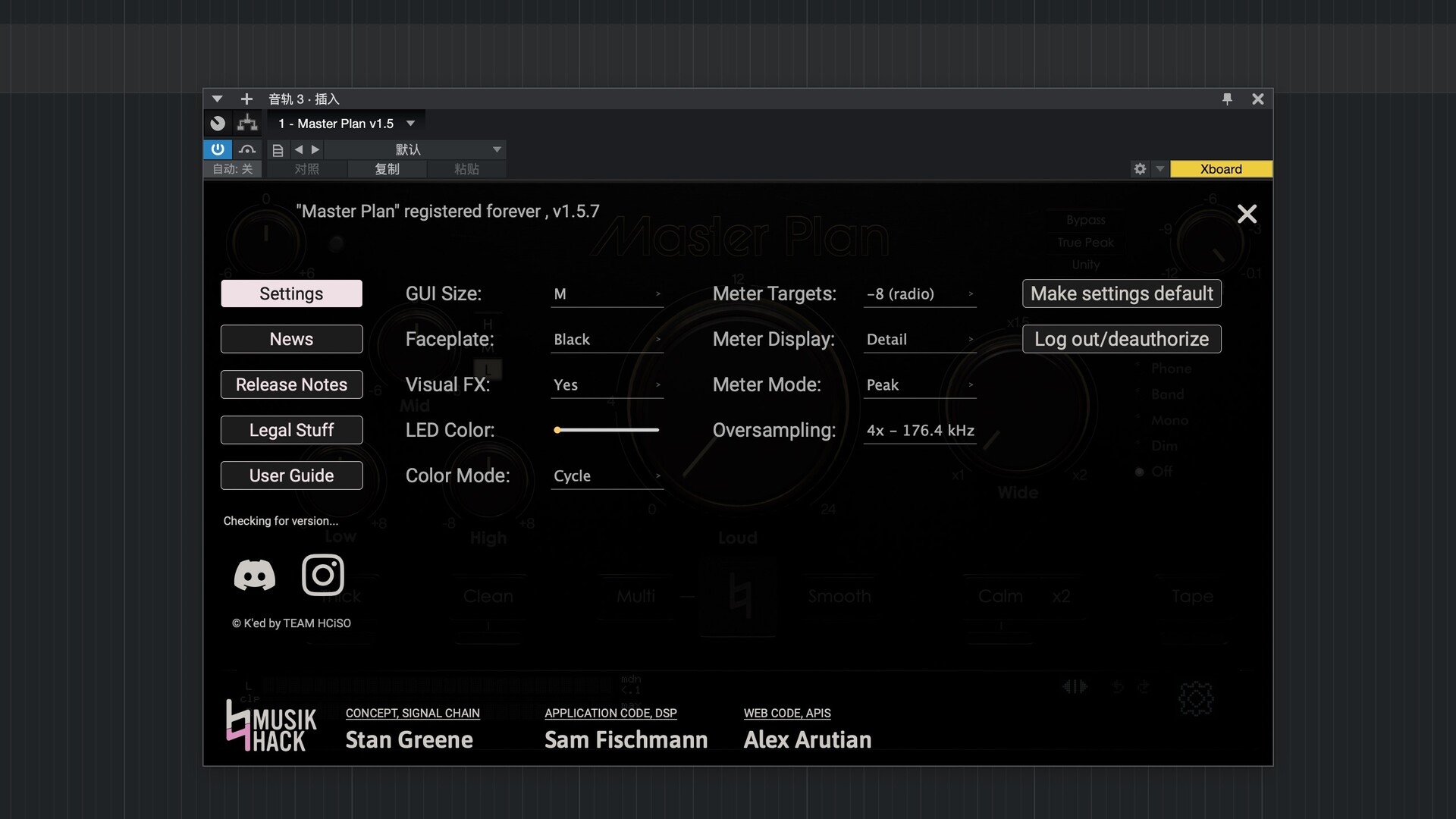Screen dimensions: 1456x819
Task: Click Log out/deauthorize button
Action: [1122, 339]
